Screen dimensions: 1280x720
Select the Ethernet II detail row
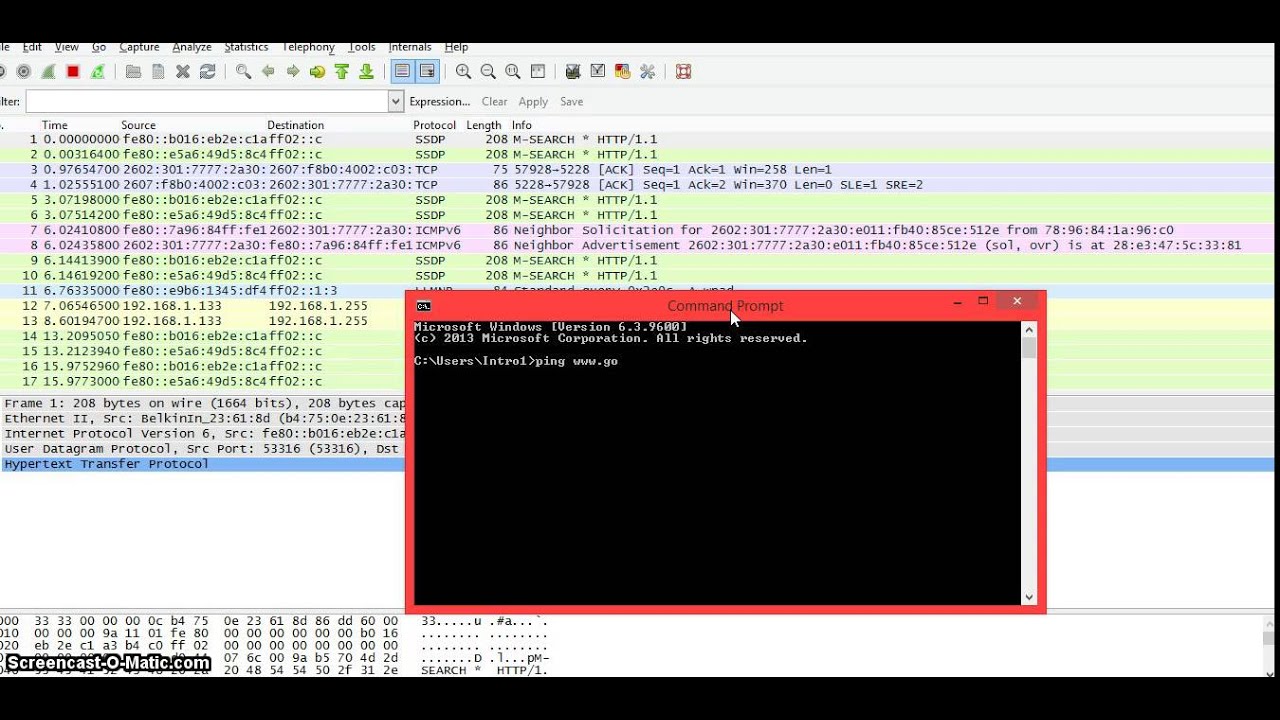click(202, 419)
